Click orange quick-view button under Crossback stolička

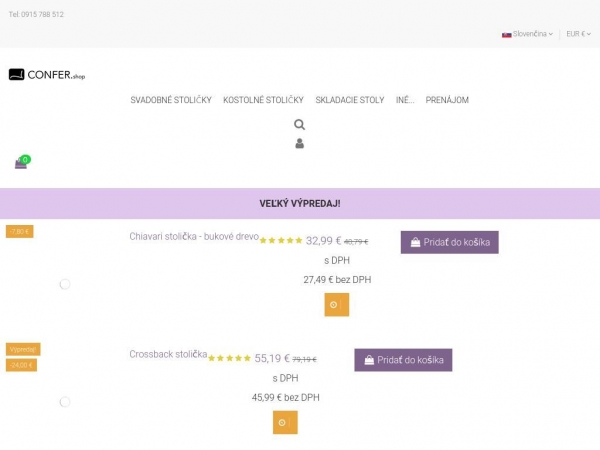click(x=285, y=423)
